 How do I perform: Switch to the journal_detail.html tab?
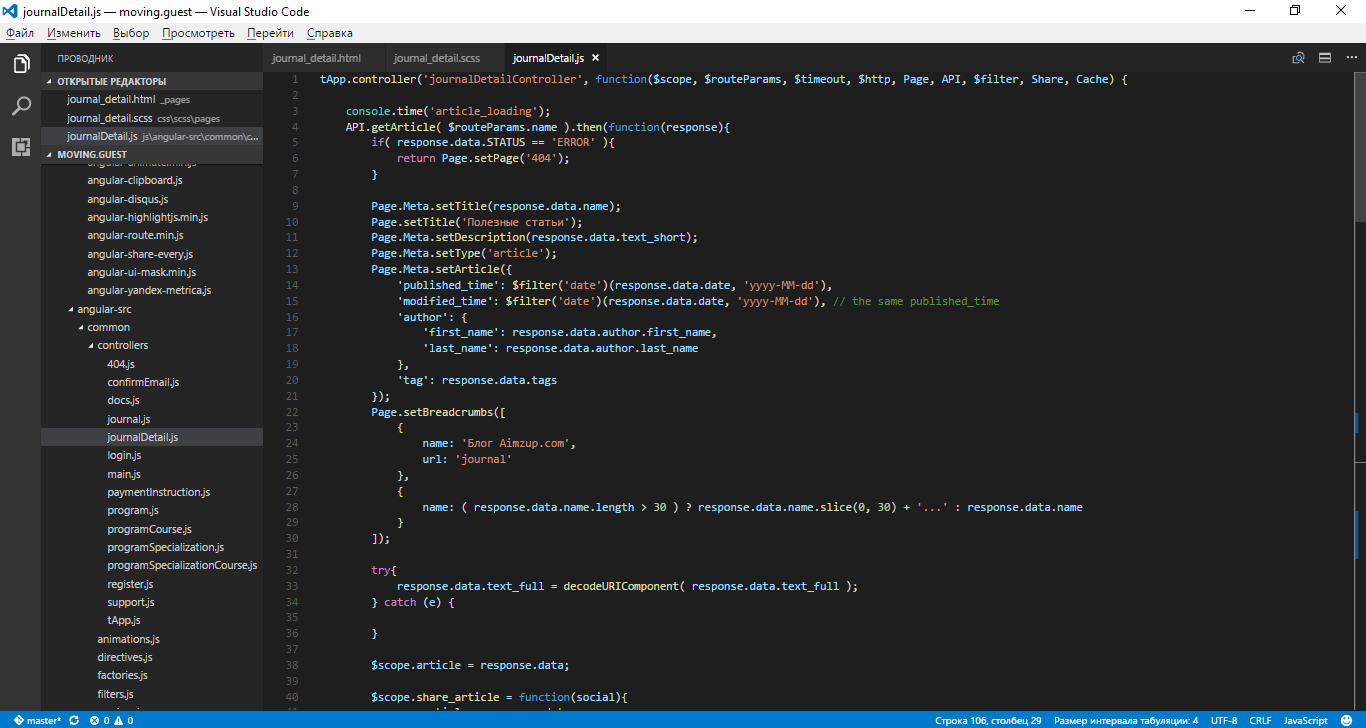[x=316, y=58]
